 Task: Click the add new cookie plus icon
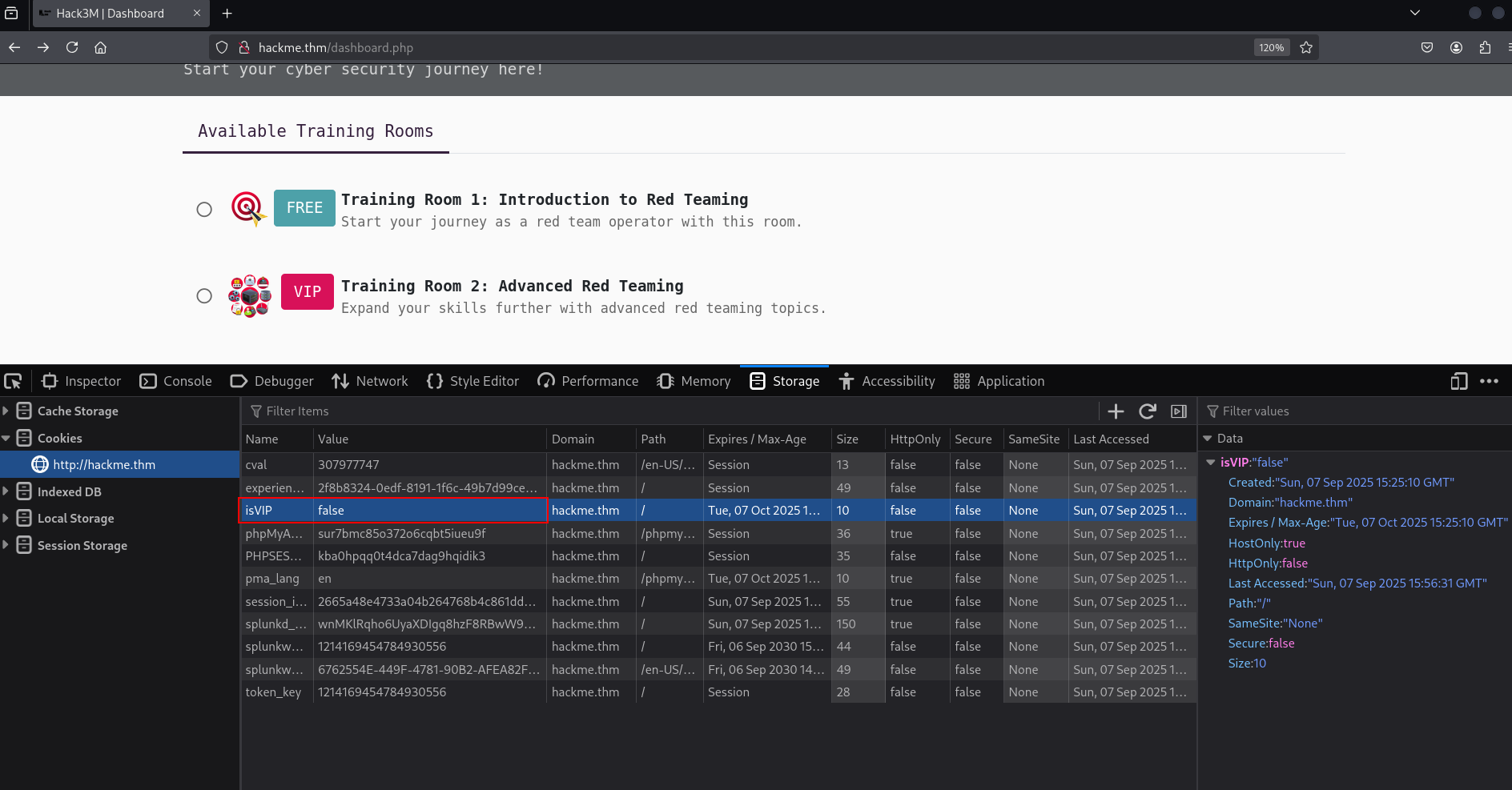(1116, 411)
